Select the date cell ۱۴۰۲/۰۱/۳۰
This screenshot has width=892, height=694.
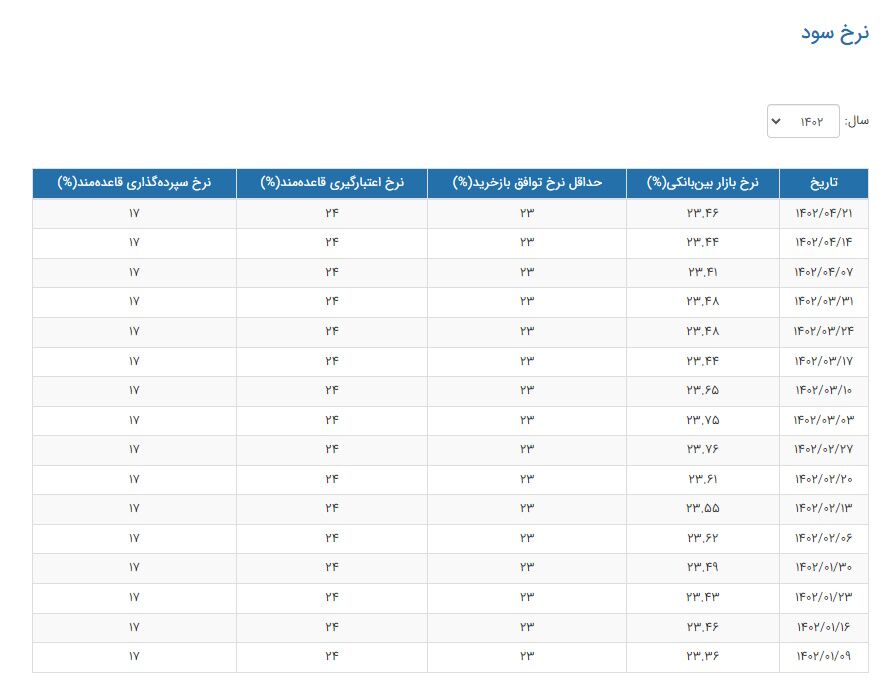pyautogui.click(x=823, y=567)
